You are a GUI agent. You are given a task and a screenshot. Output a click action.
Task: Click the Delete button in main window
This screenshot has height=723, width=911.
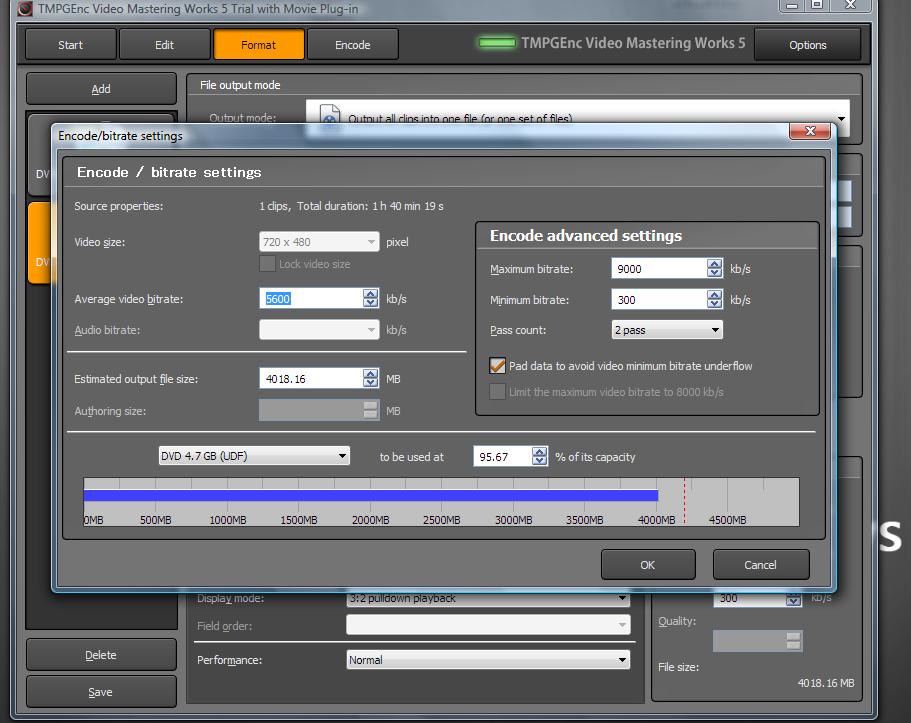tap(101, 655)
